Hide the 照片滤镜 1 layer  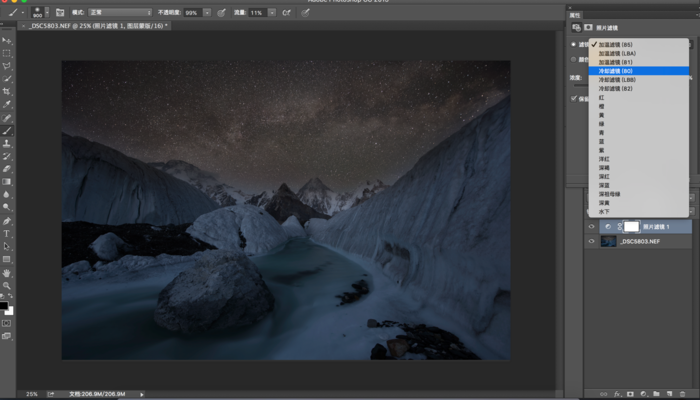(x=591, y=227)
